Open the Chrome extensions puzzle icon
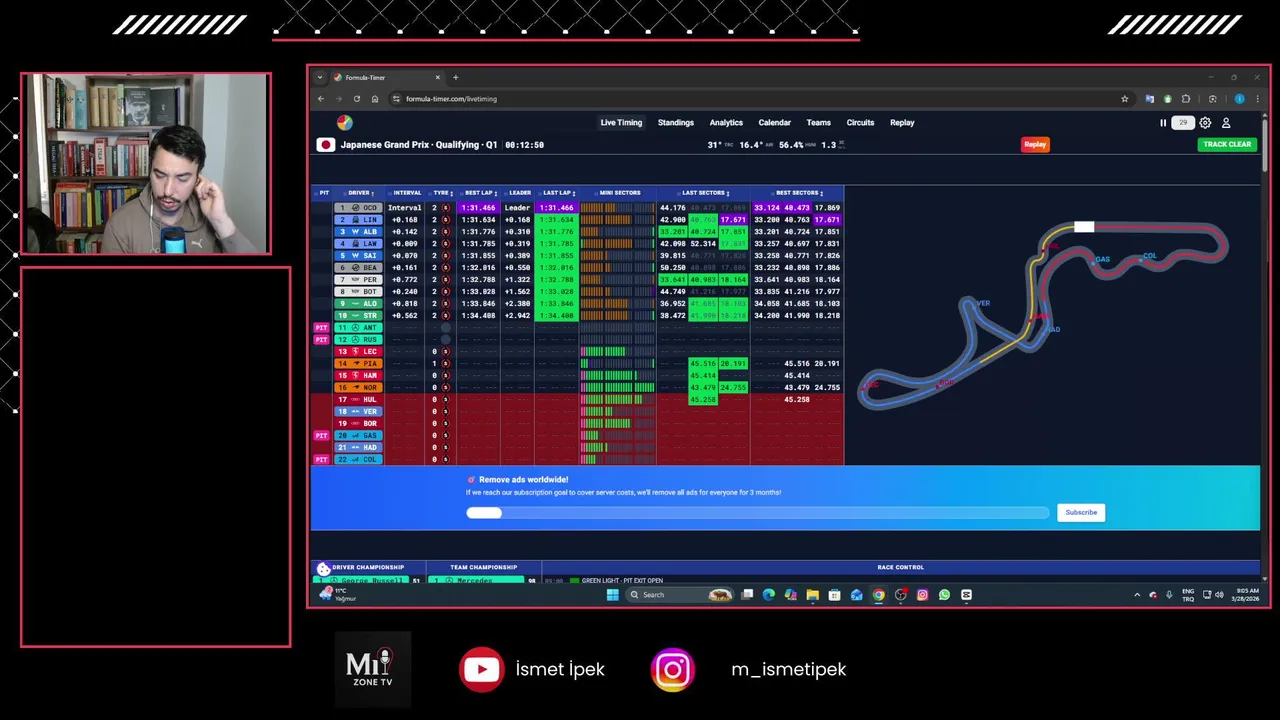 pos(1186,99)
